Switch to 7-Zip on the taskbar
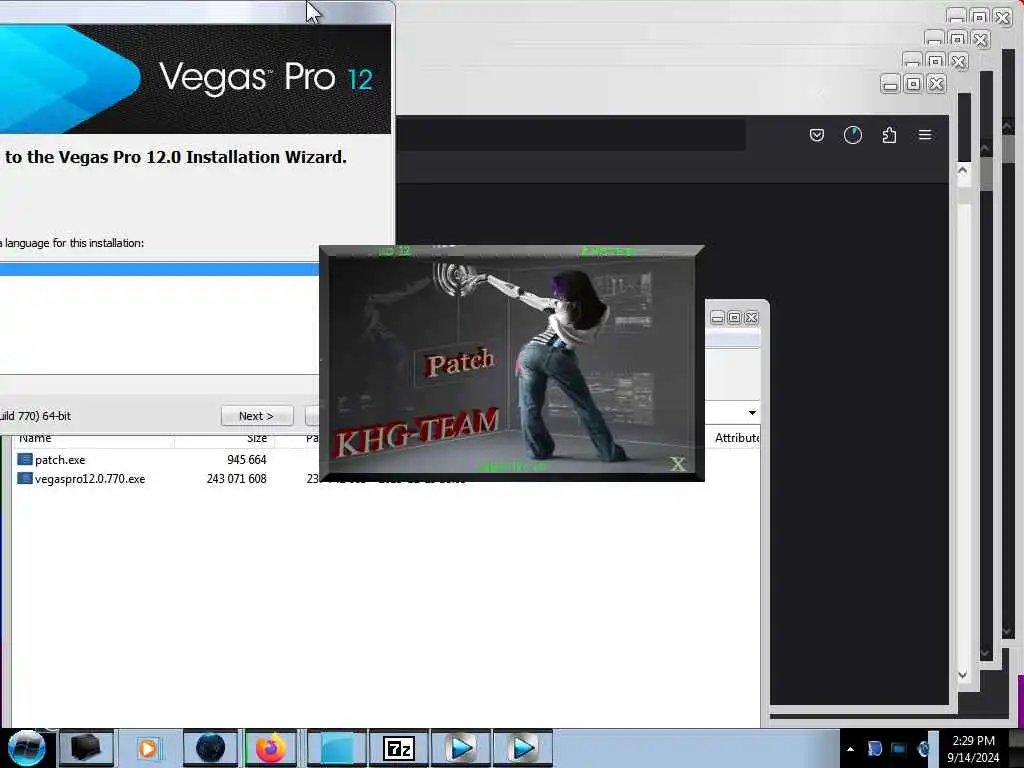This screenshot has width=1024, height=768. click(x=398, y=748)
